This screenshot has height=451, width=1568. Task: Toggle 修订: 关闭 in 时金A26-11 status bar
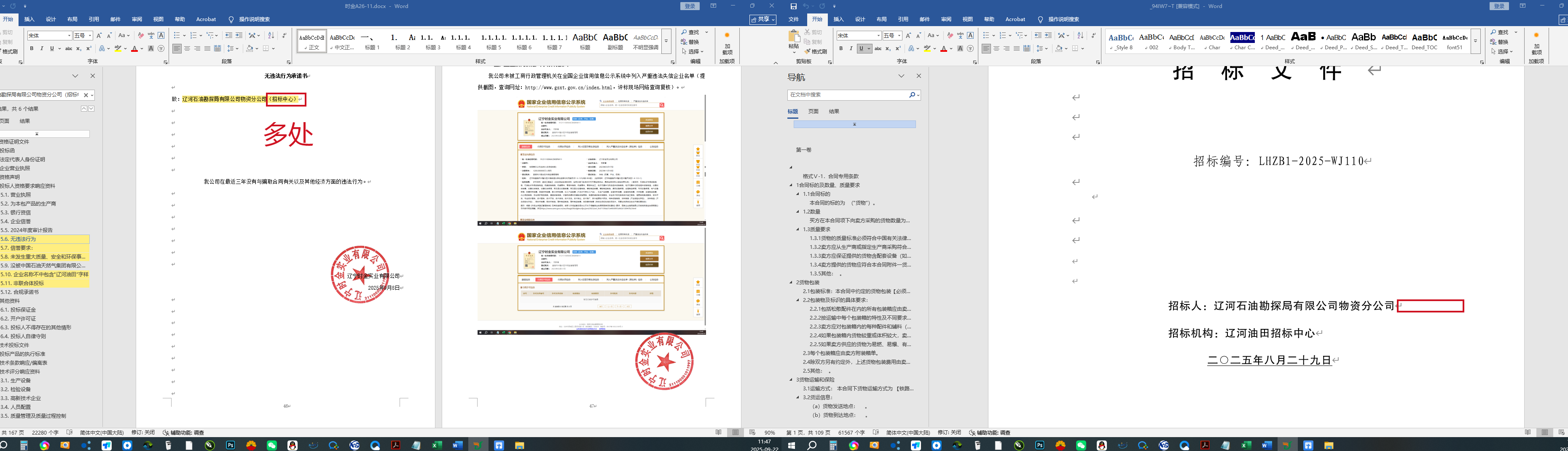(142, 433)
